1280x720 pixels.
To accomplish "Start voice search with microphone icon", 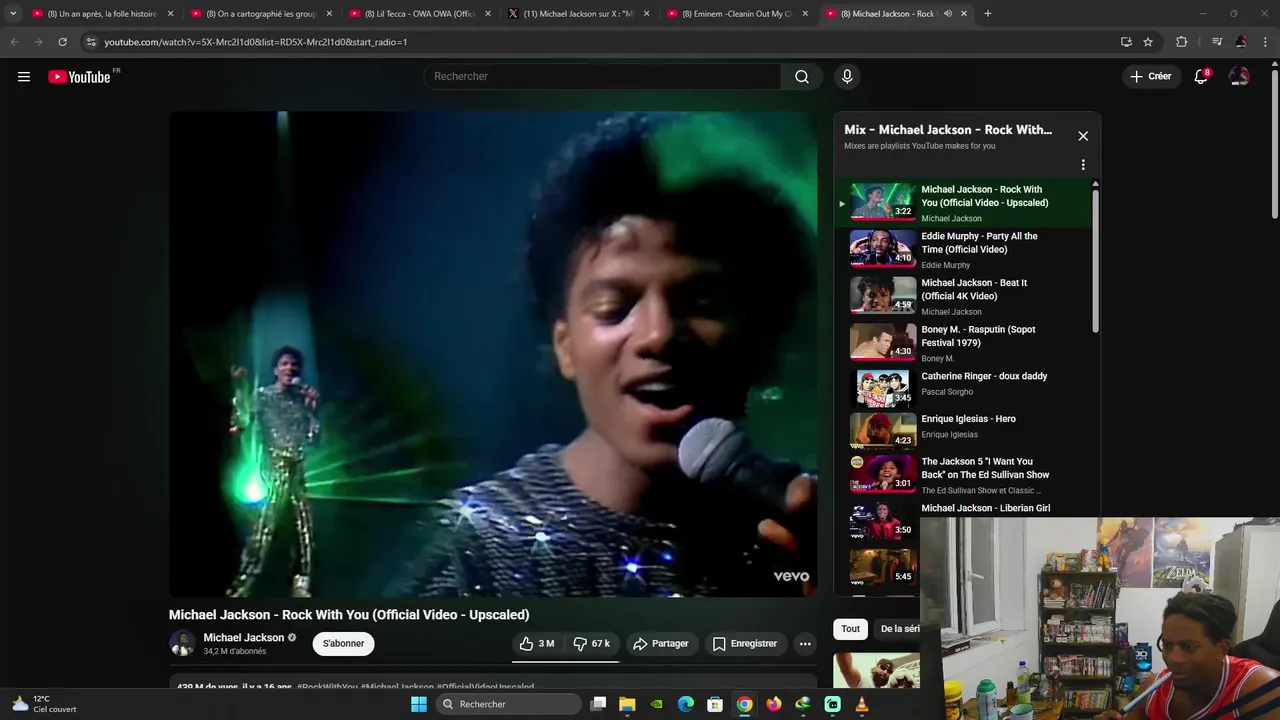I will click(847, 77).
